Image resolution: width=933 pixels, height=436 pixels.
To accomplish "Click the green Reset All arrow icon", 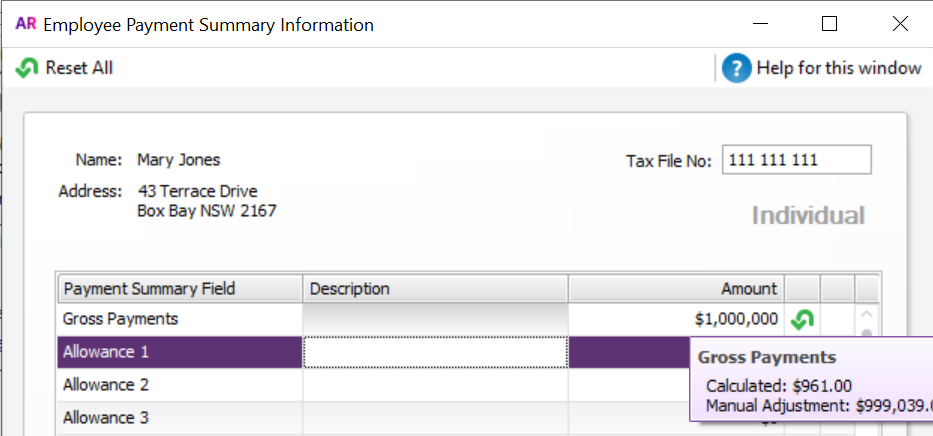I will point(28,68).
